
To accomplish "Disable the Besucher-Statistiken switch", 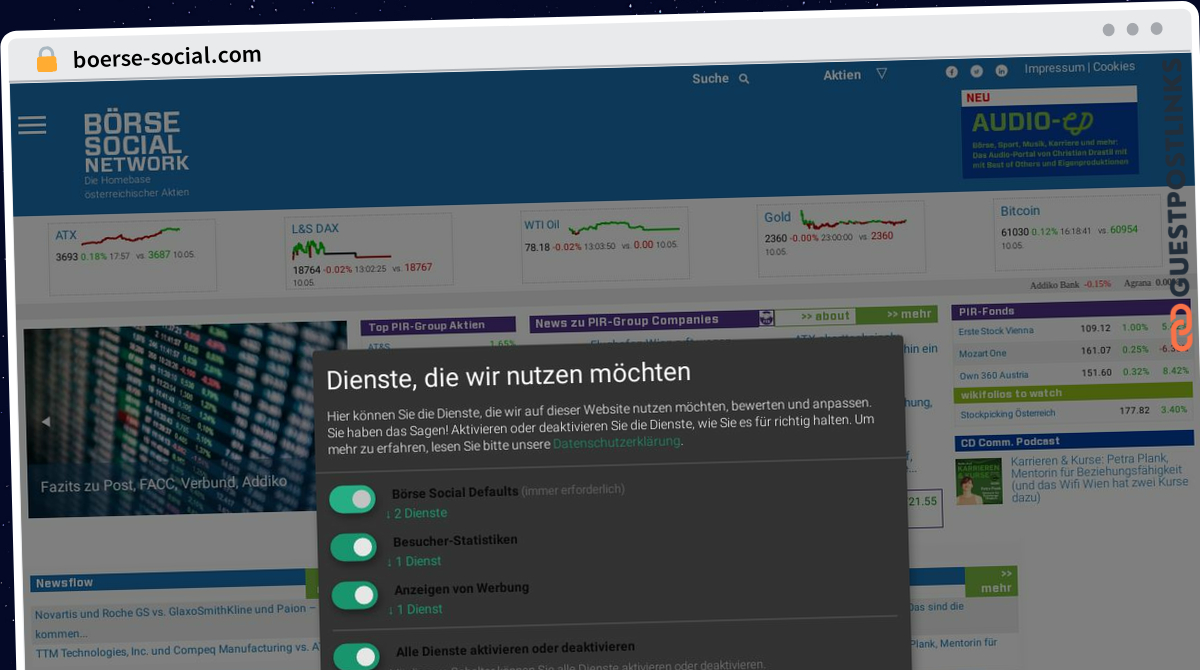I will click(354, 547).
